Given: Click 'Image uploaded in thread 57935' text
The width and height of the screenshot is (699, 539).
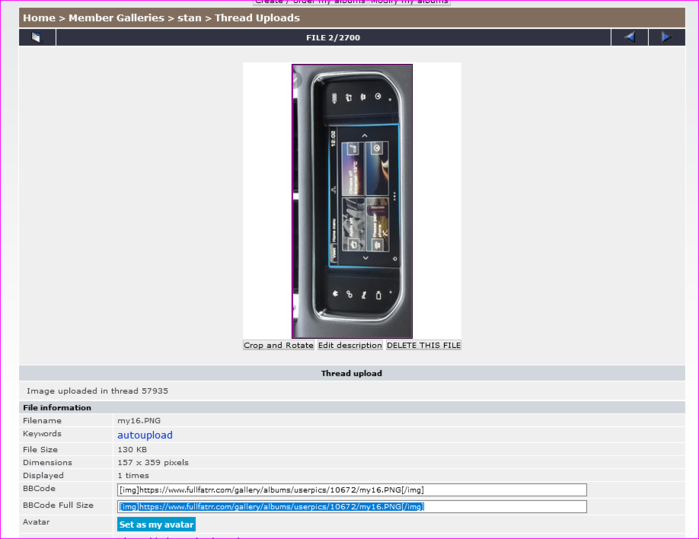Looking at the screenshot, I should pyautogui.click(x=98, y=391).
